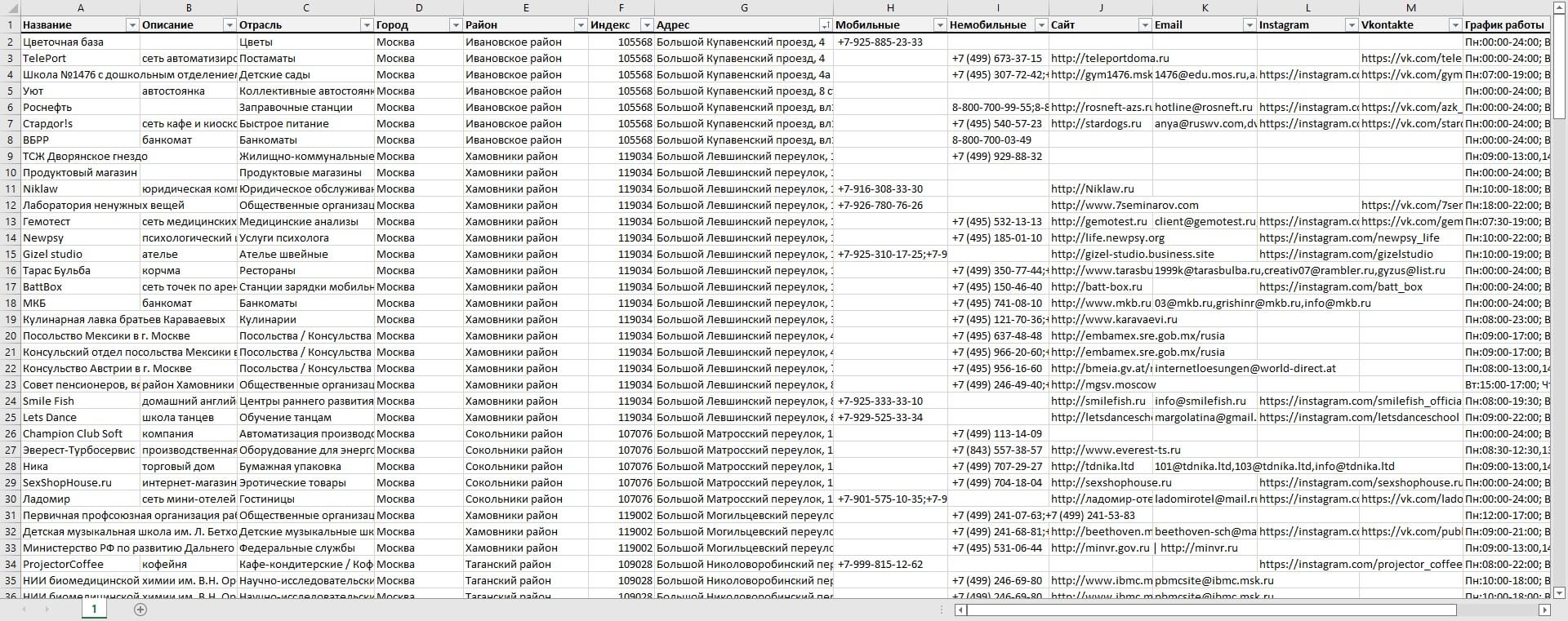Select row 2 header
The image size is (1568, 621).
[x=10, y=42]
